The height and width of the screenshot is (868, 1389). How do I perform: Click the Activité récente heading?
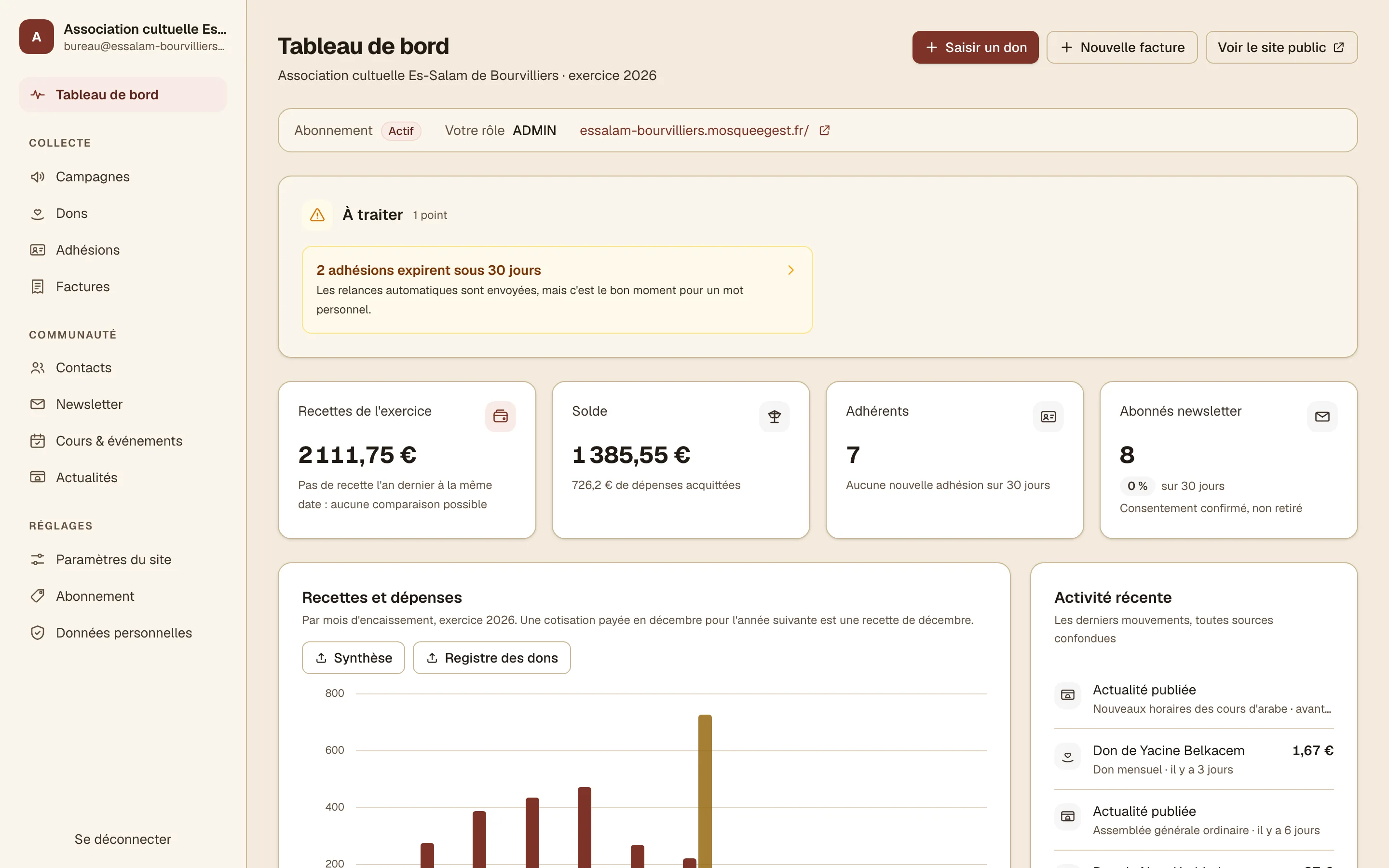pyautogui.click(x=1112, y=597)
